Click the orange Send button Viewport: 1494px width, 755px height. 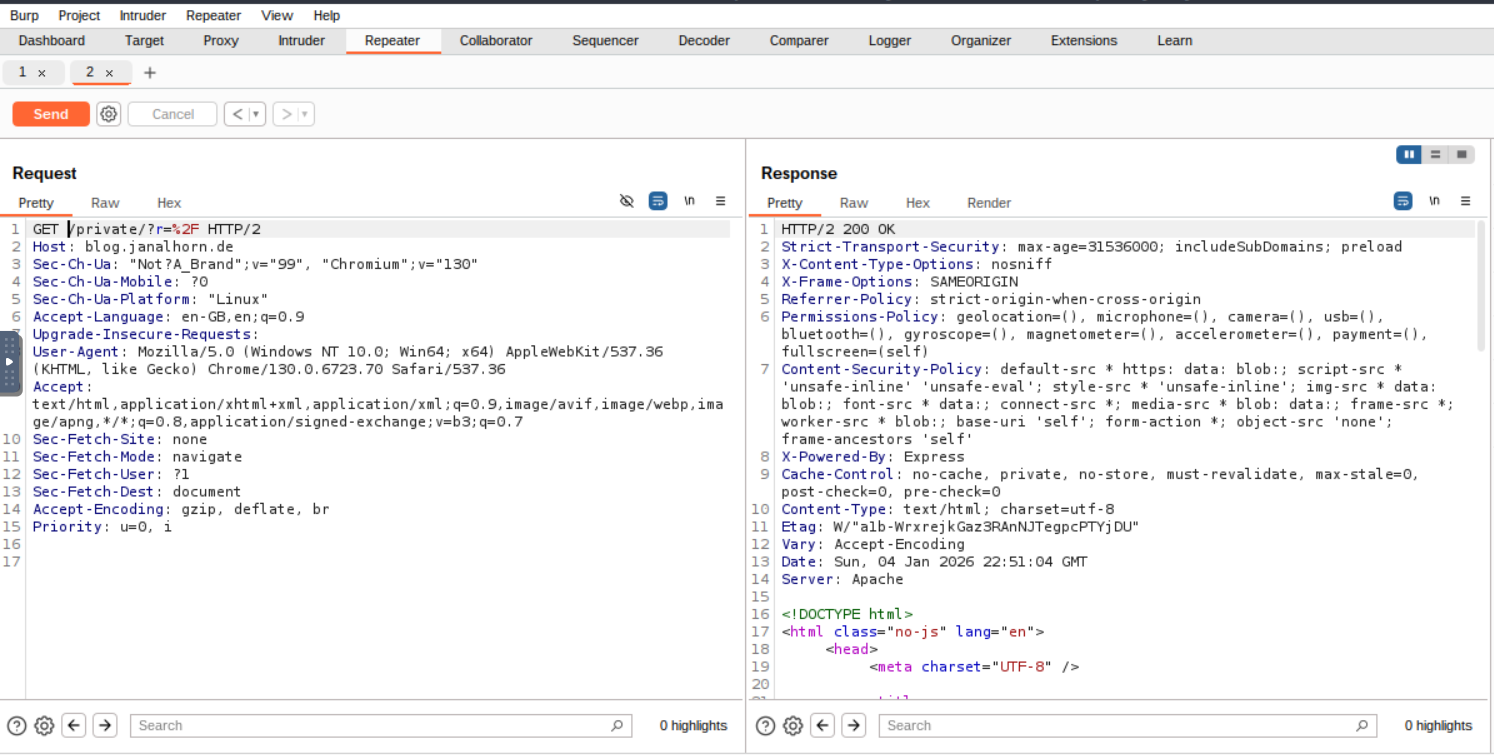(51, 114)
